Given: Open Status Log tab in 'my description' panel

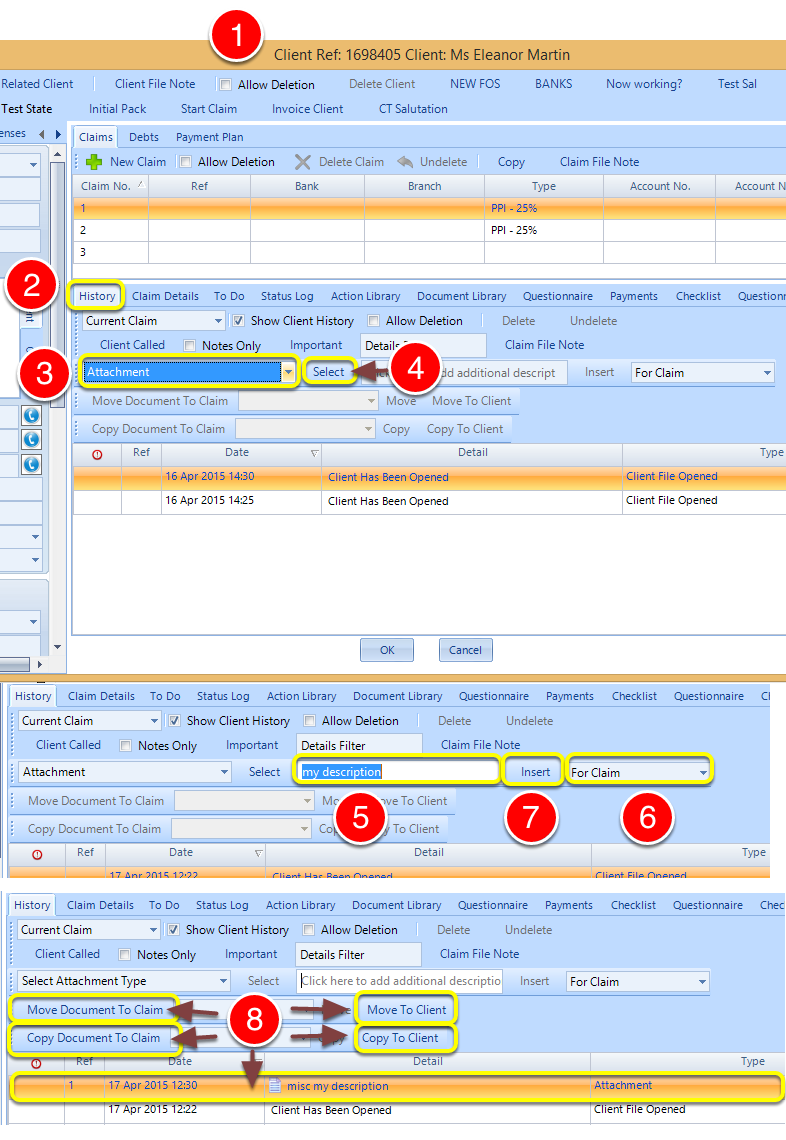Looking at the screenshot, I should (x=223, y=696).
